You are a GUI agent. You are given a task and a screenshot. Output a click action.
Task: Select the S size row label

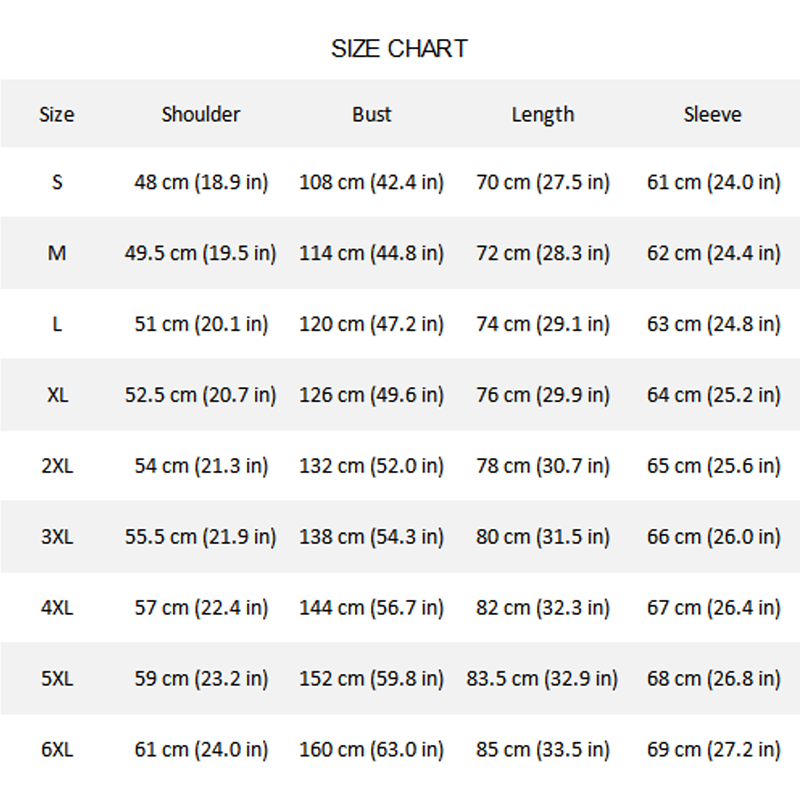(57, 182)
